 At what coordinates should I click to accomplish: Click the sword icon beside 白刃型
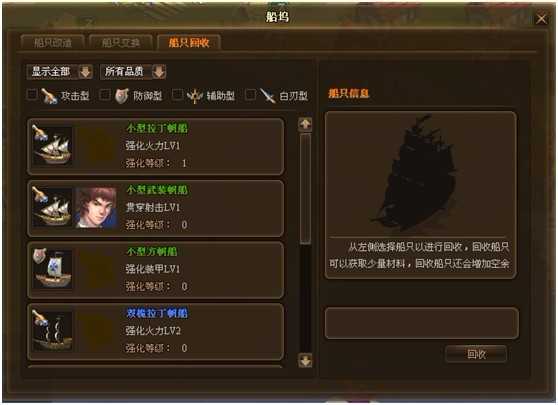pos(267,95)
